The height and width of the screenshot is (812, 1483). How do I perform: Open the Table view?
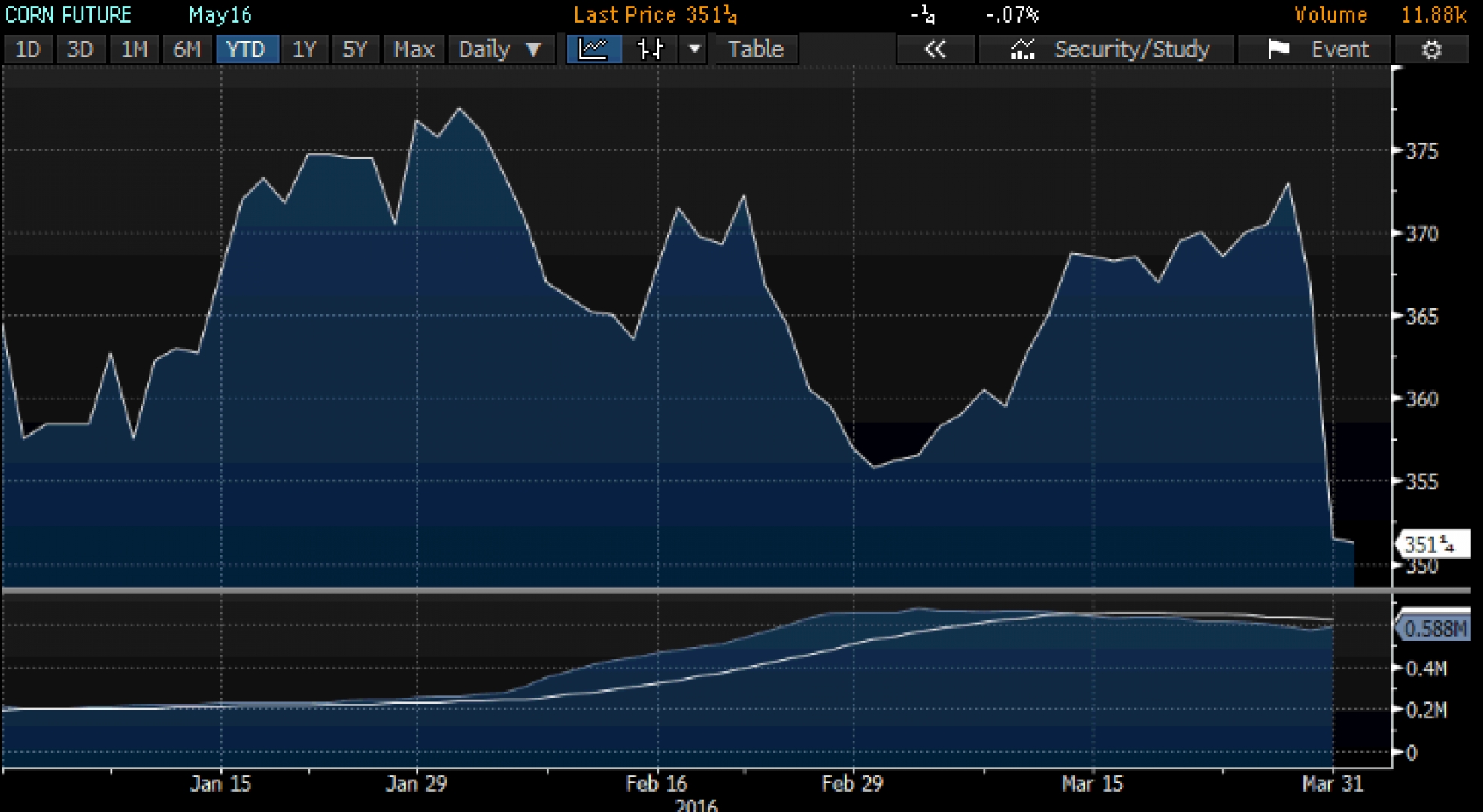coord(755,50)
